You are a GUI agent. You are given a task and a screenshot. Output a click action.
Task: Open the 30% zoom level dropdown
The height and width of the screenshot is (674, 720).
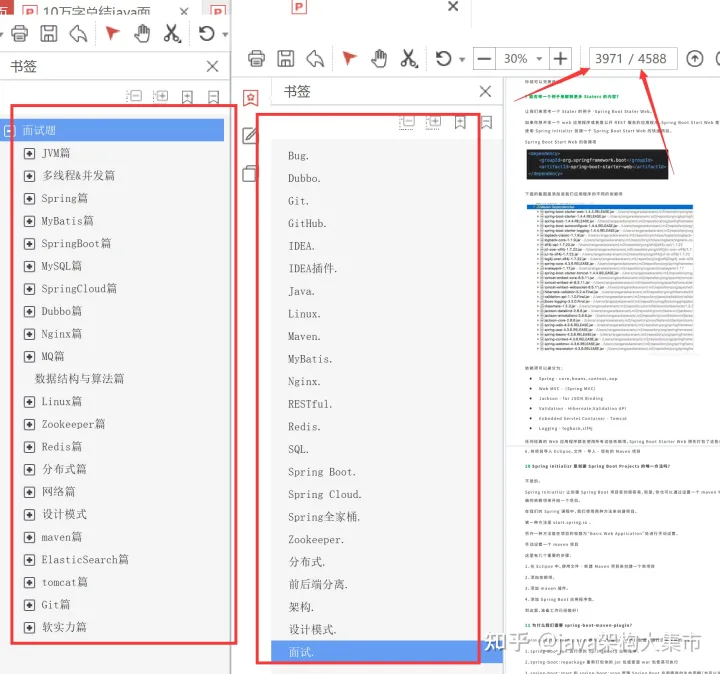click(x=540, y=59)
